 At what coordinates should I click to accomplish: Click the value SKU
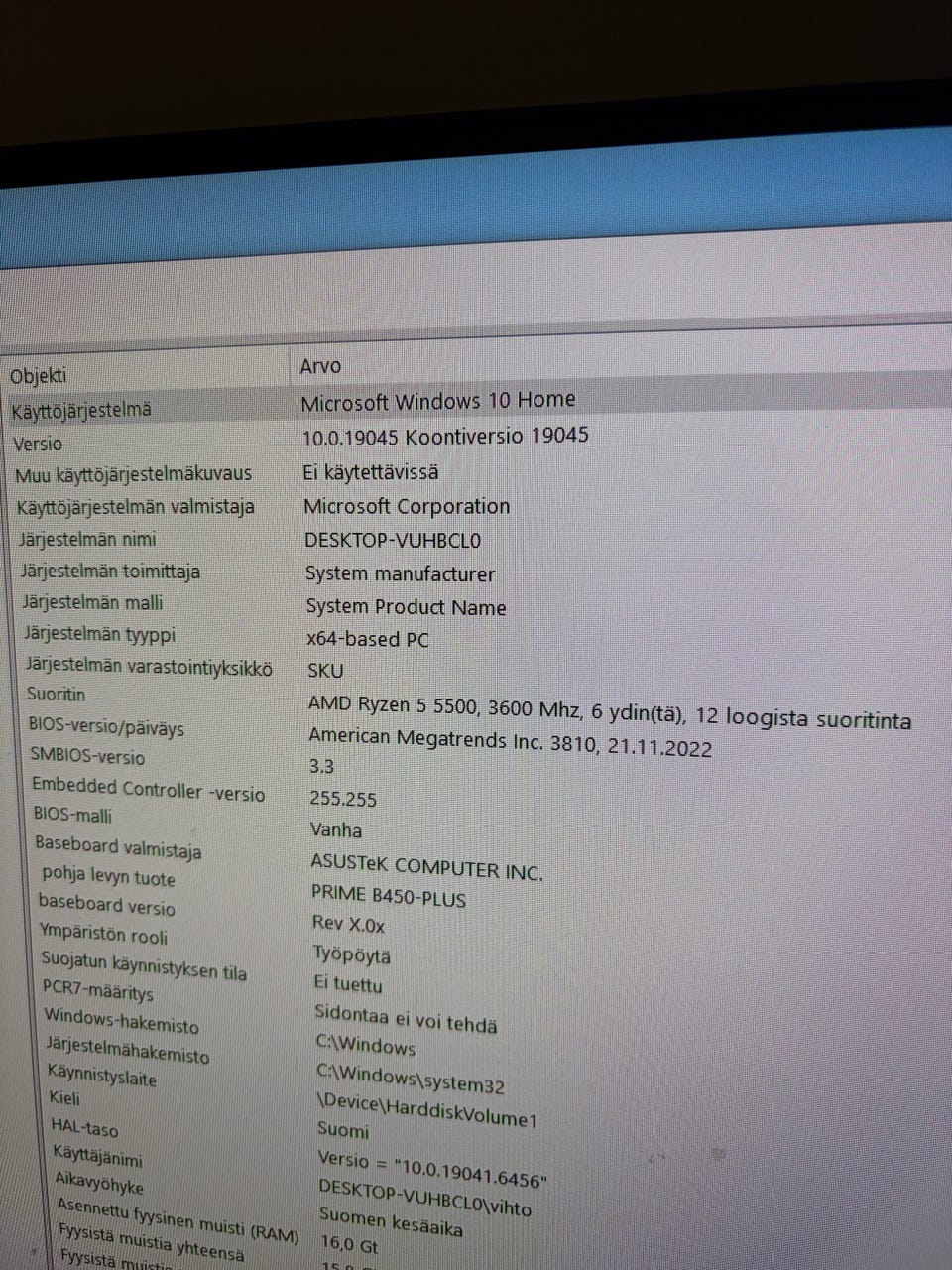(325, 671)
